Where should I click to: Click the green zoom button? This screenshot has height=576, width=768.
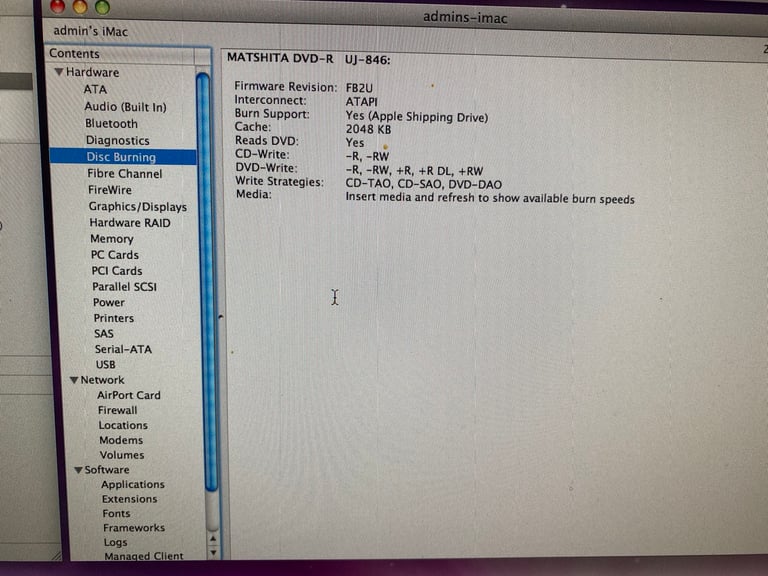[102, 6]
